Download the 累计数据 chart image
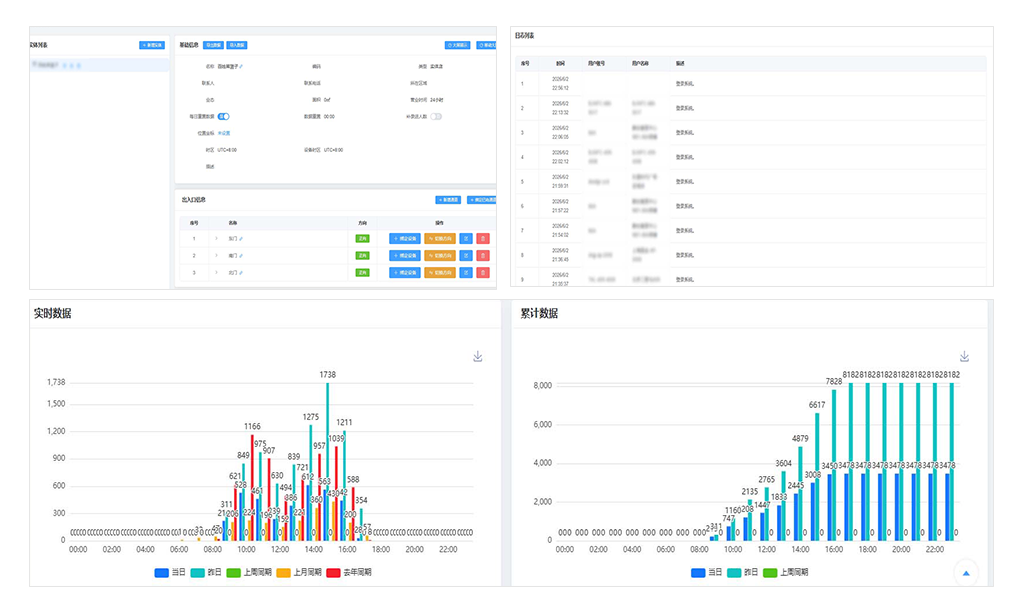 pyautogui.click(x=964, y=356)
